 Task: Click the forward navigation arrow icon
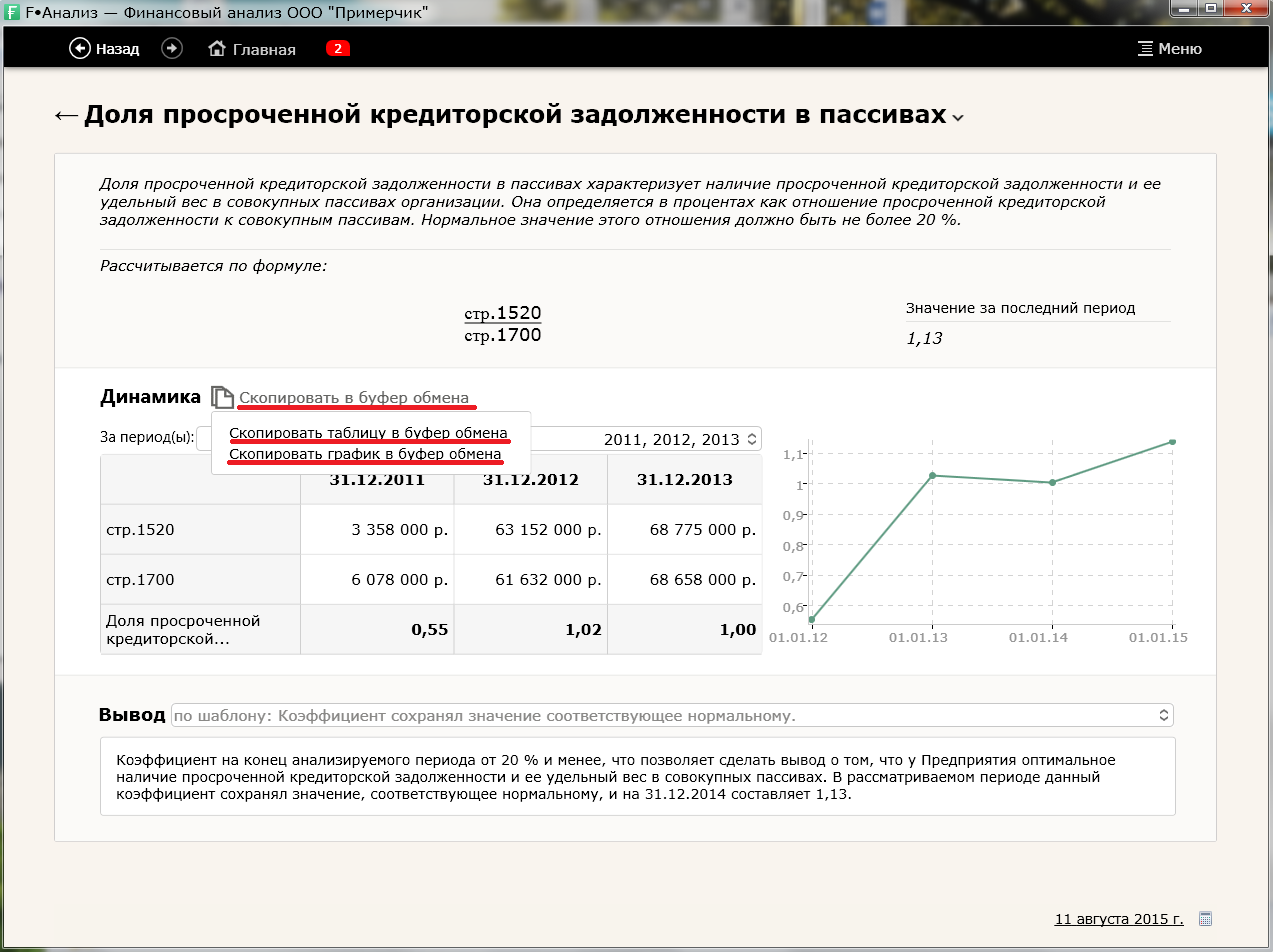[x=172, y=49]
